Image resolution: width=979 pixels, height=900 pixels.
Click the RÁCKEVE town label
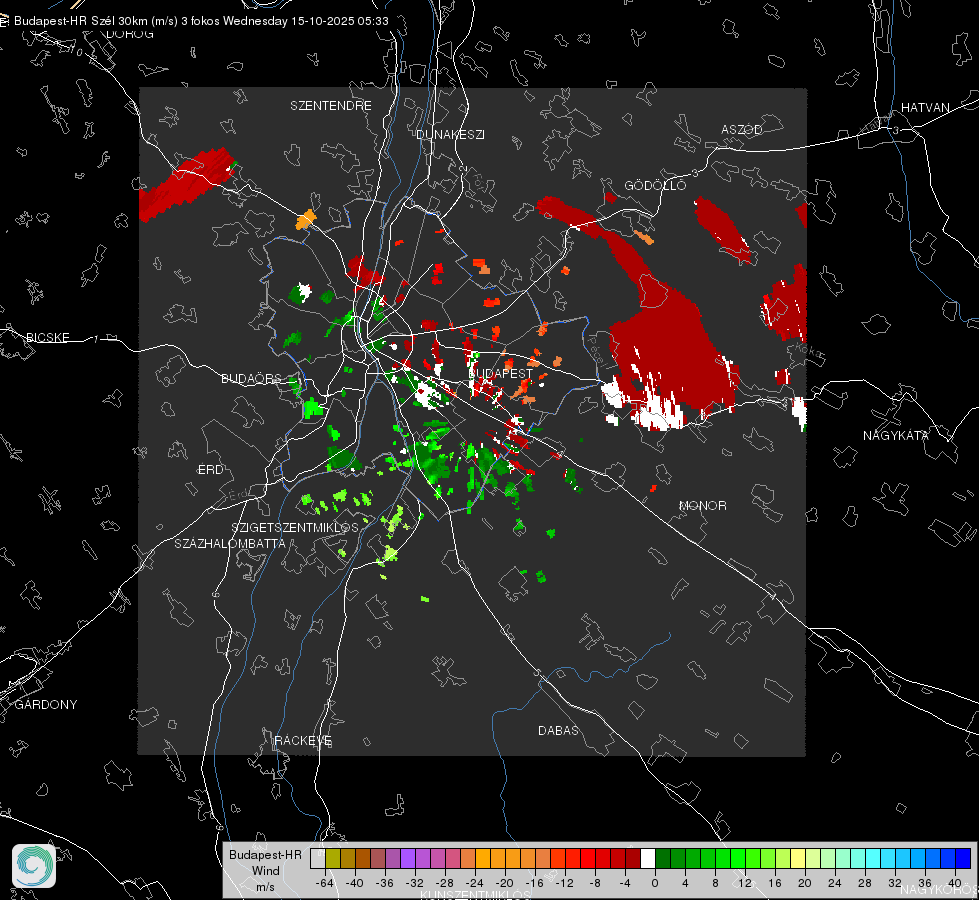click(x=303, y=740)
